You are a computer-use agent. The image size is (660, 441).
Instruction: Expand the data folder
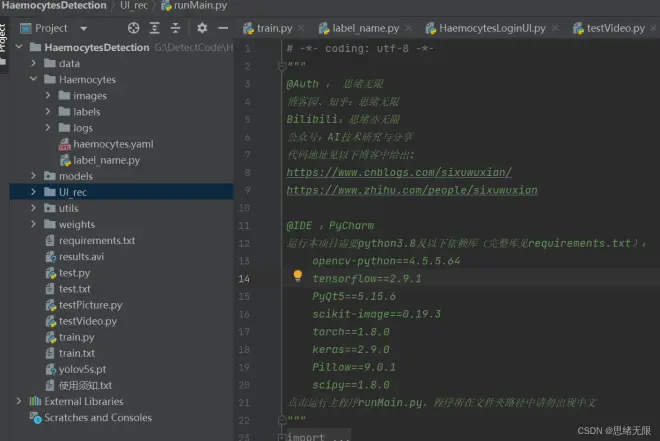pyautogui.click(x=34, y=63)
